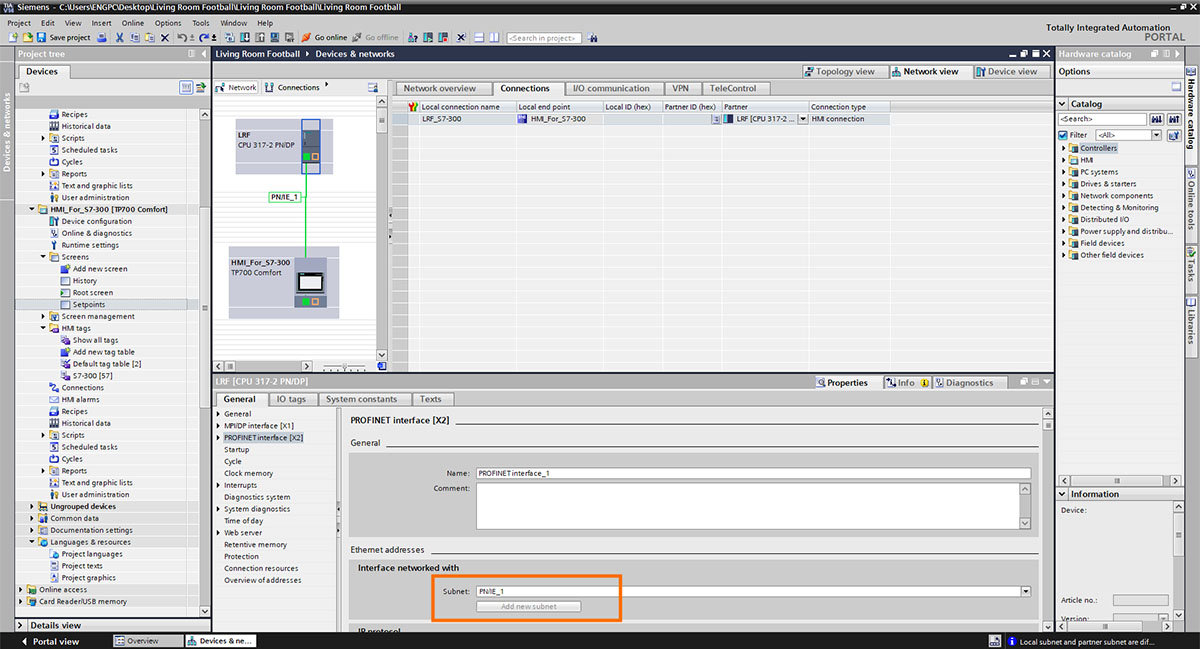Image resolution: width=1200 pixels, height=649 pixels.
Task: Click the Redo arrow icon
Action: click(203, 37)
